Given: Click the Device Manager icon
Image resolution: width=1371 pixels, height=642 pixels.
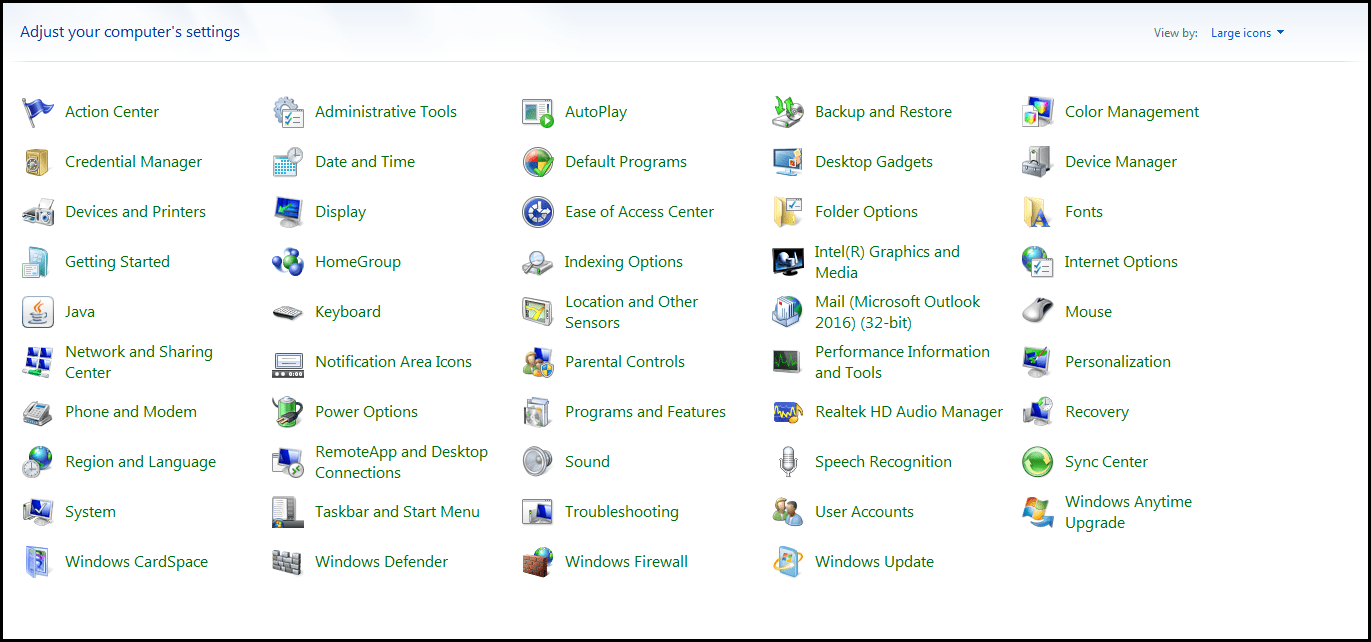Looking at the screenshot, I should click(1038, 162).
